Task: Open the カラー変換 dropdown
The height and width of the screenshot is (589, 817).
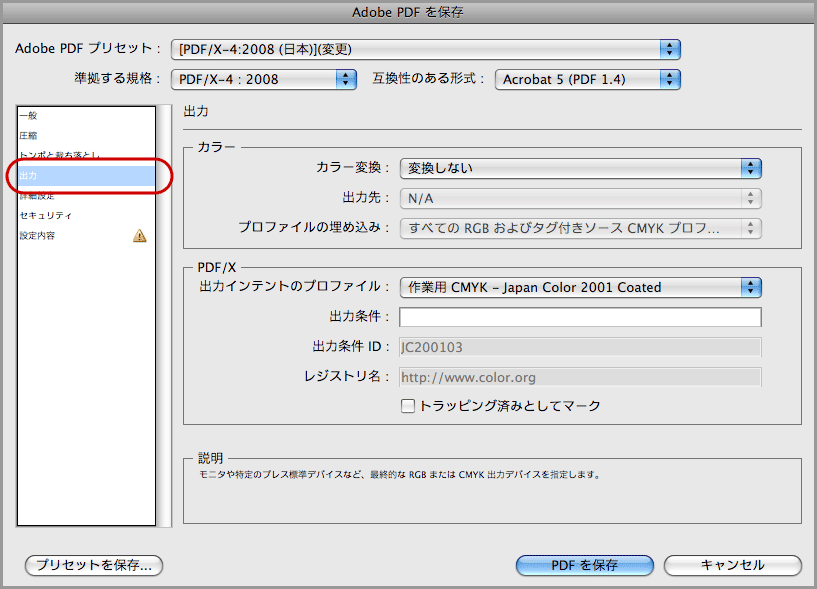Action: 580,168
